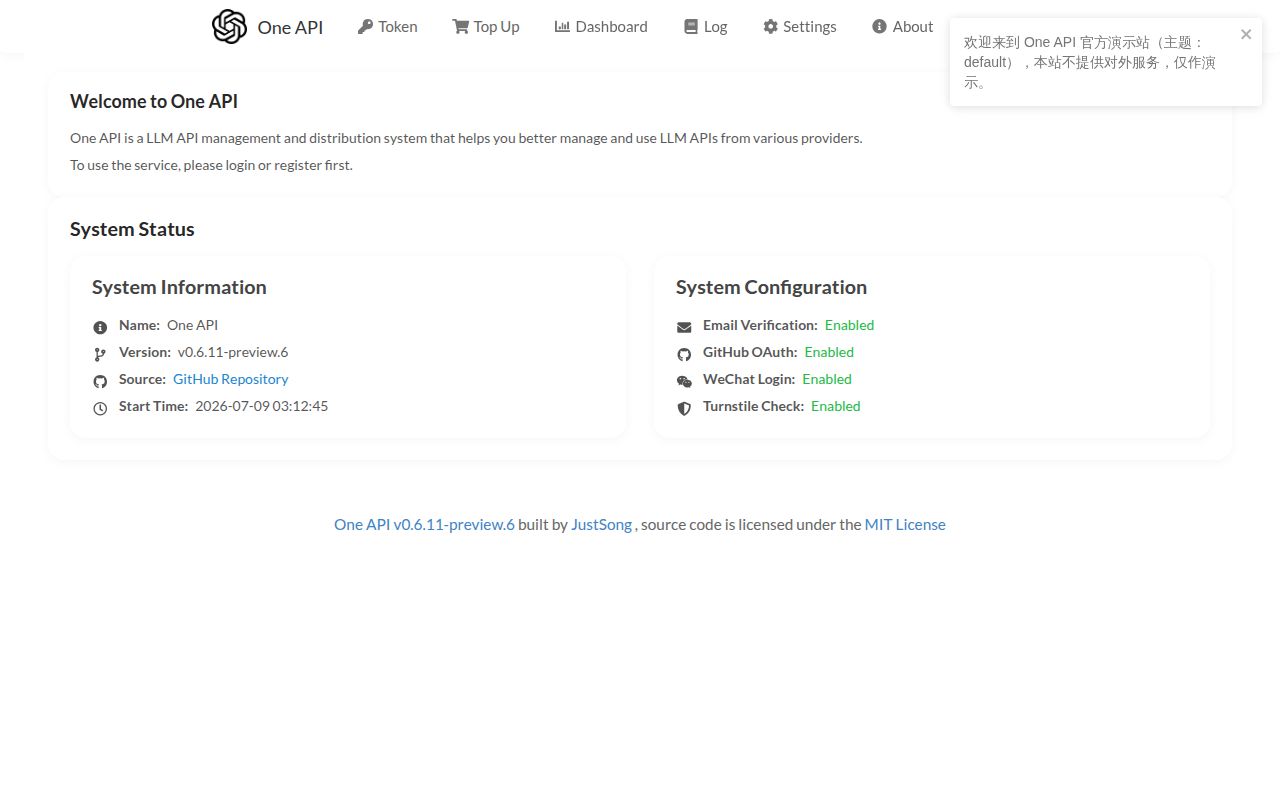The height and width of the screenshot is (800, 1280).
Task: Open the MIT License link
Action: coord(905,524)
